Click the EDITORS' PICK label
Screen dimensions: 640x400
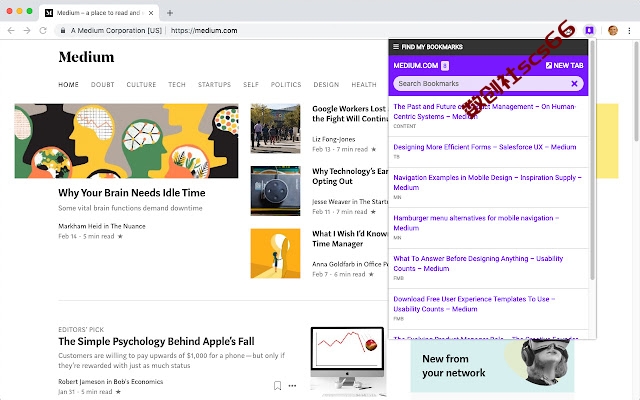pyautogui.click(x=81, y=329)
